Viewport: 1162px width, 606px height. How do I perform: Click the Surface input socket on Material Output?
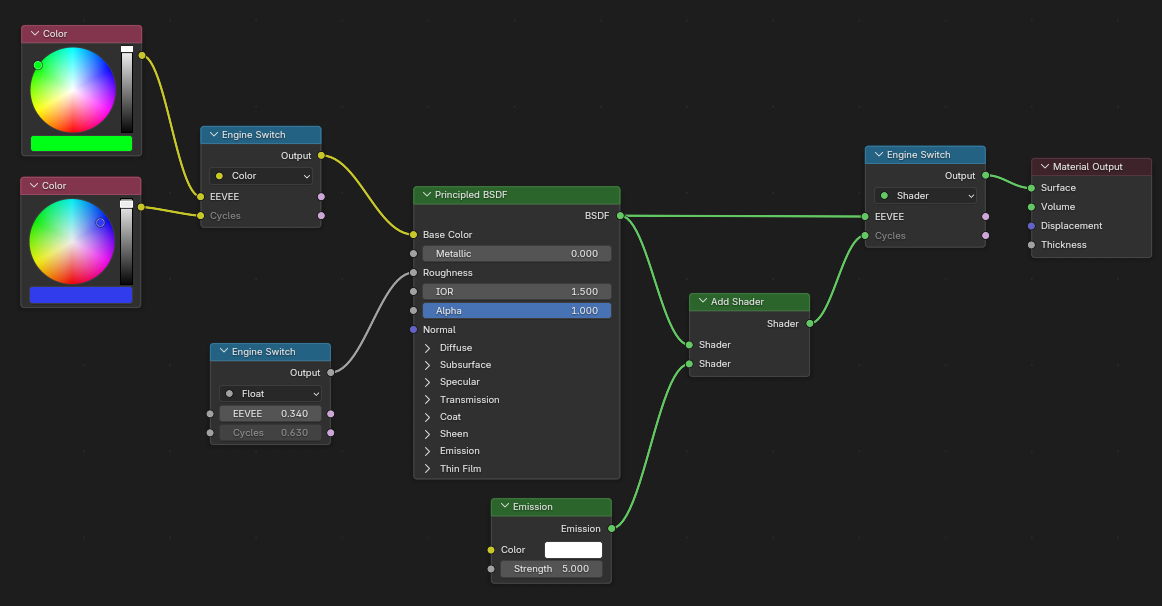click(x=1031, y=188)
